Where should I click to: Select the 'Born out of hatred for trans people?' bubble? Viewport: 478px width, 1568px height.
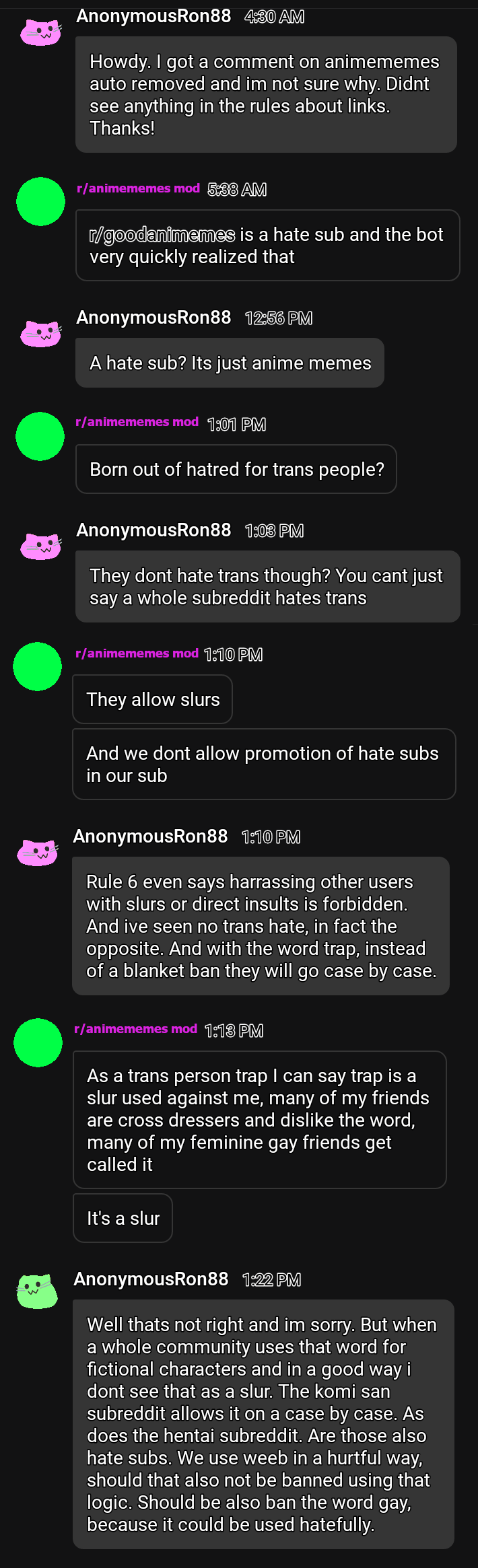point(236,469)
